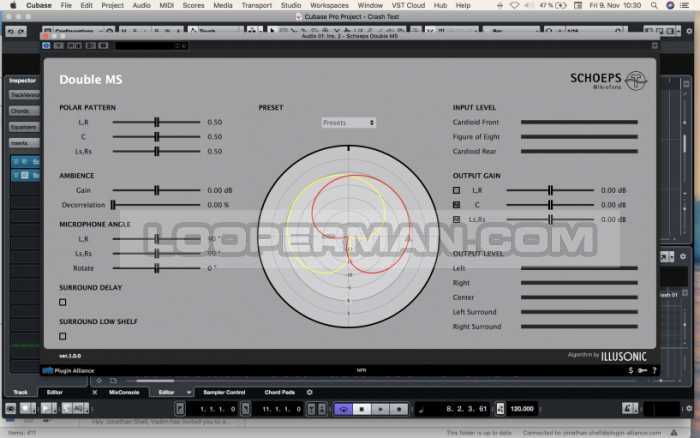Adjust Polar Pattern C slider
This screenshot has width=700, height=438.
pos(157,137)
